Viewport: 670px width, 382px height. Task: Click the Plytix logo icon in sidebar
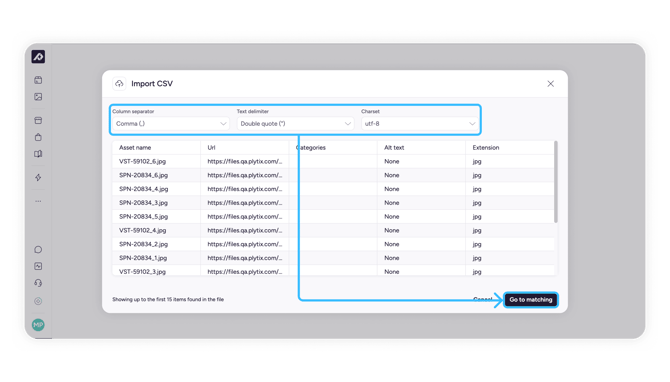click(38, 57)
